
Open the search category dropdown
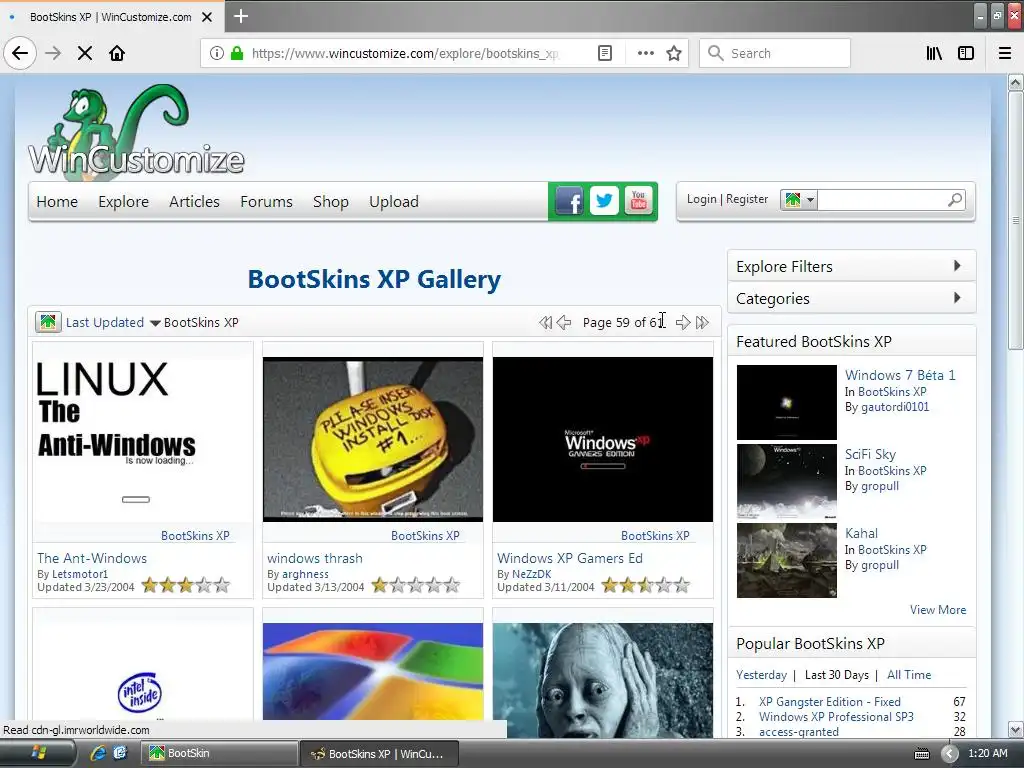click(x=799, y=200)
